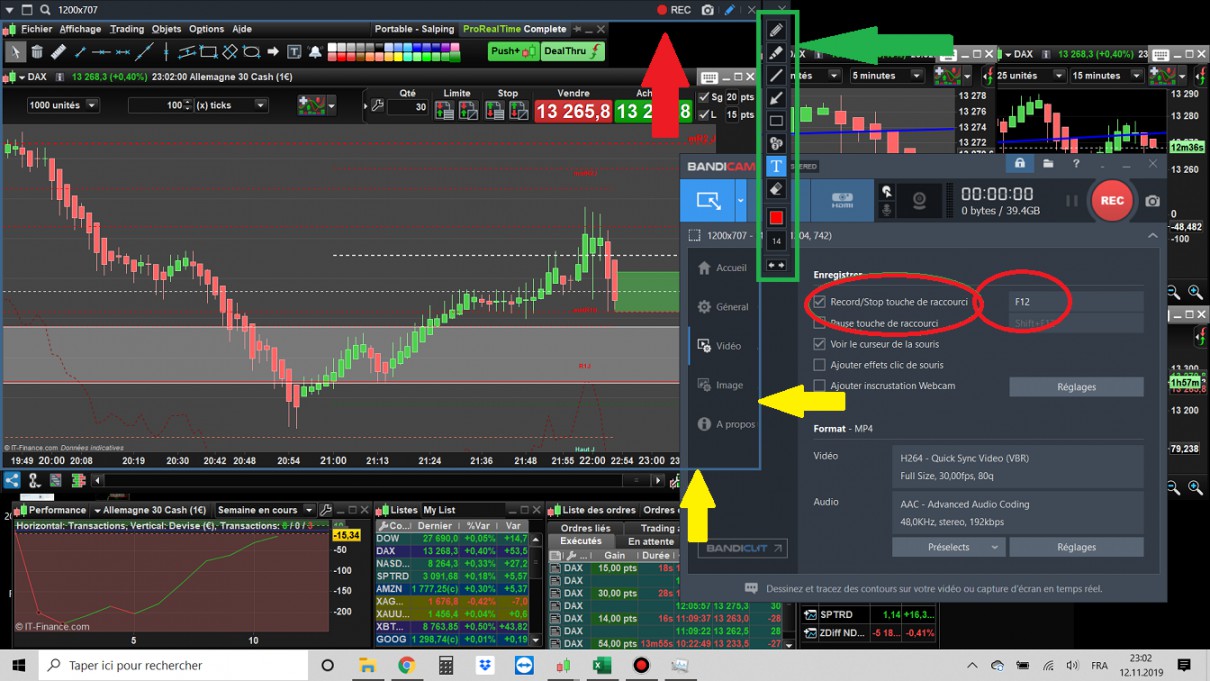Select the right-pointing arrow drawing tool
The height and width of the screenshot is (681, 1210).
[272, 51]
